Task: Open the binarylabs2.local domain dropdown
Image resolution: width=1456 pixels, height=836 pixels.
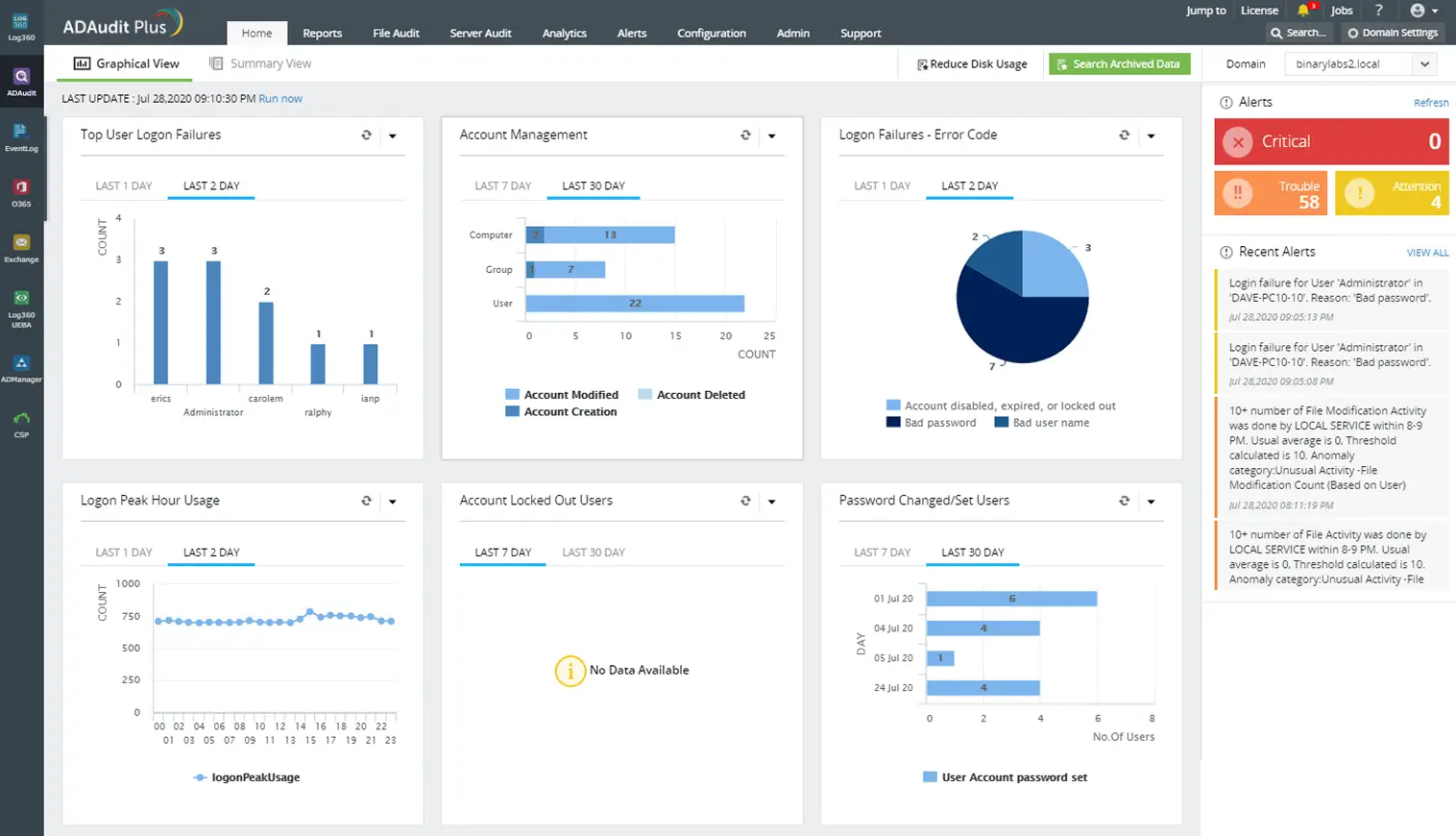Action: coord(1362,64)
